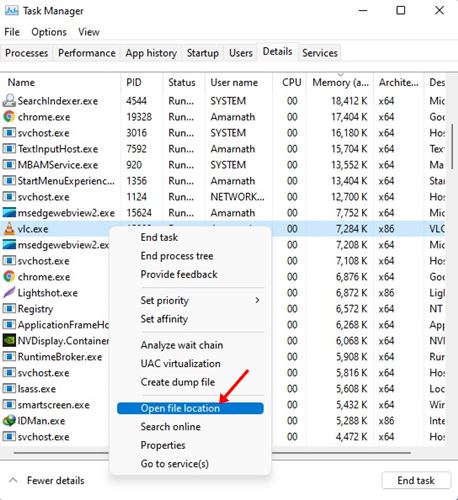458x500 pixels.
Task: Click the Task Manager title bar icon
Action: tap(12, 11)
